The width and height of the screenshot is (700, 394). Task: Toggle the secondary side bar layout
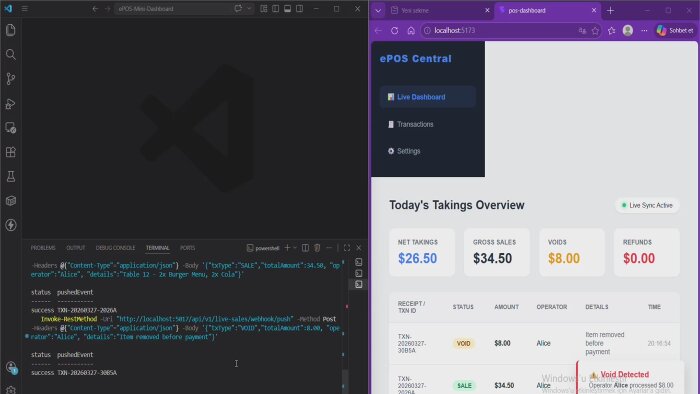pos(300,8)
